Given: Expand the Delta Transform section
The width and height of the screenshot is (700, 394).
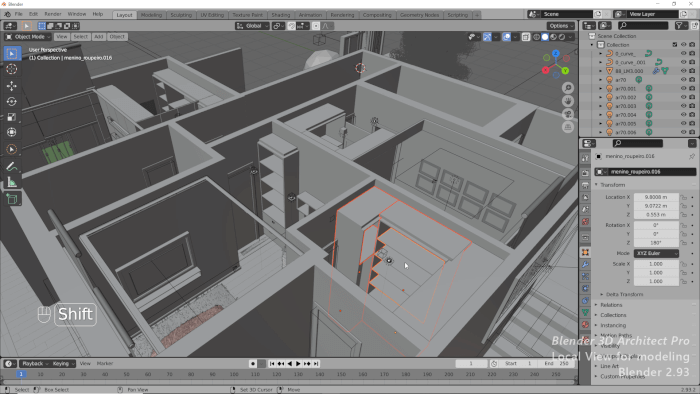Looking at the screenshot, I should 624,294.
